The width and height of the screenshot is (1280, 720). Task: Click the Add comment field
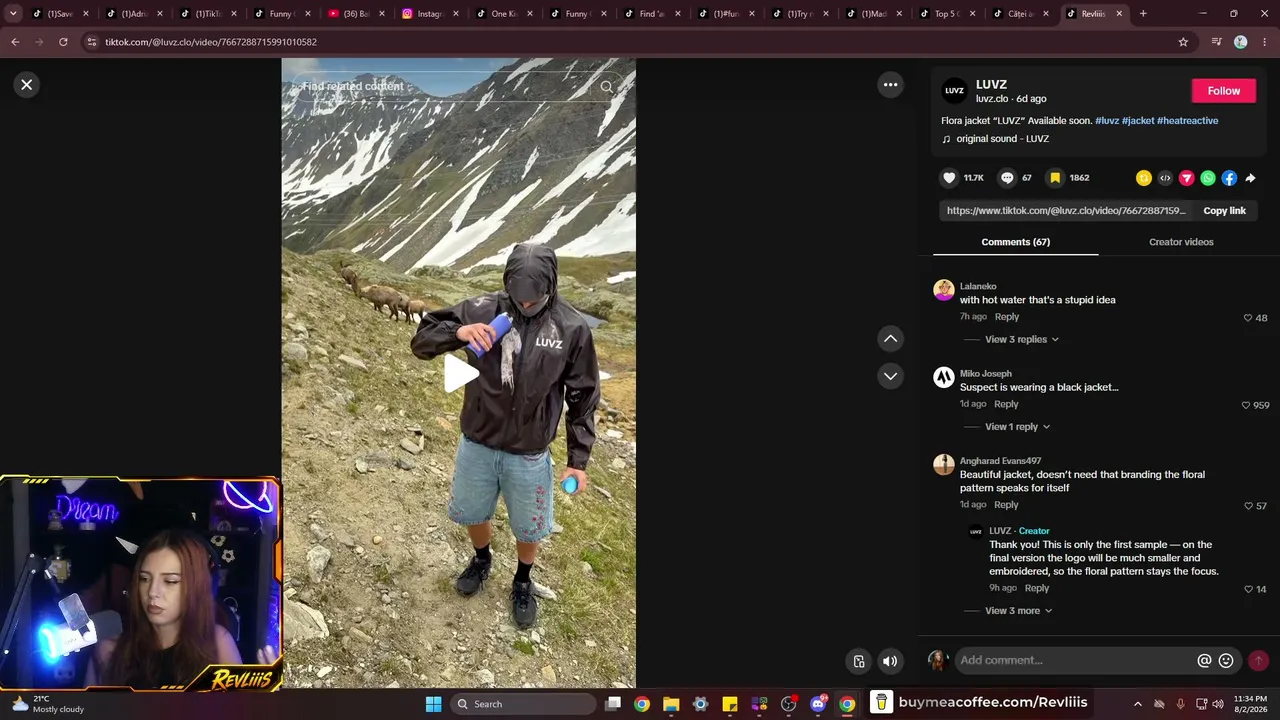pyautogui.click(x=1075, y=660)
